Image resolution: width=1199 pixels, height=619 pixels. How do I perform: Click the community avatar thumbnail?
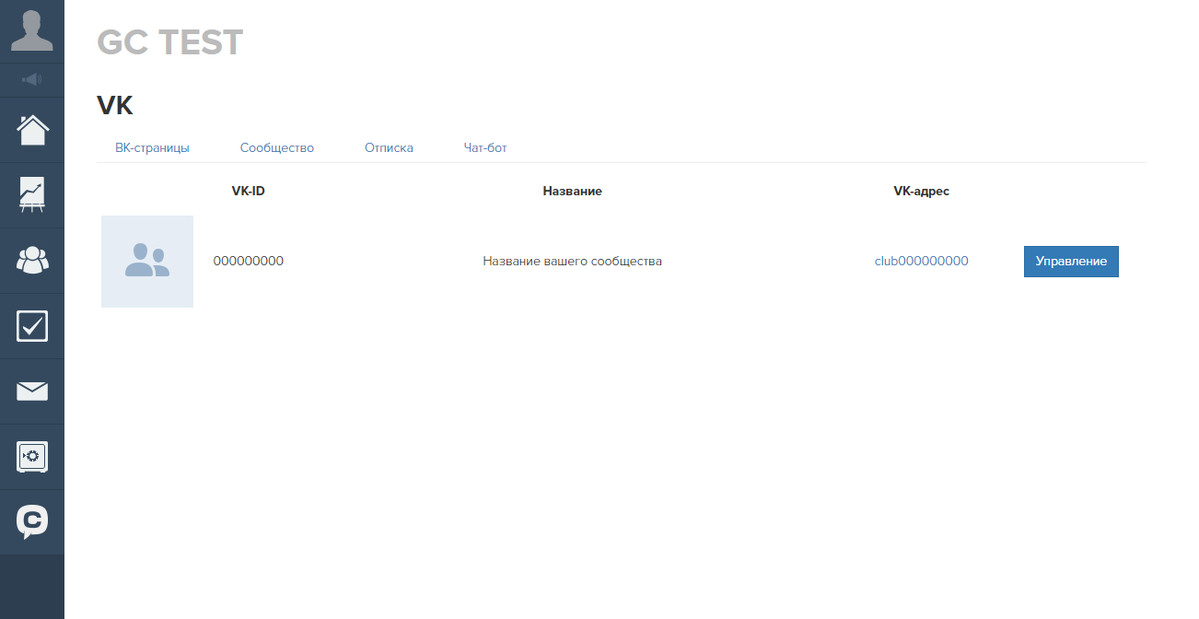[148, 261]
